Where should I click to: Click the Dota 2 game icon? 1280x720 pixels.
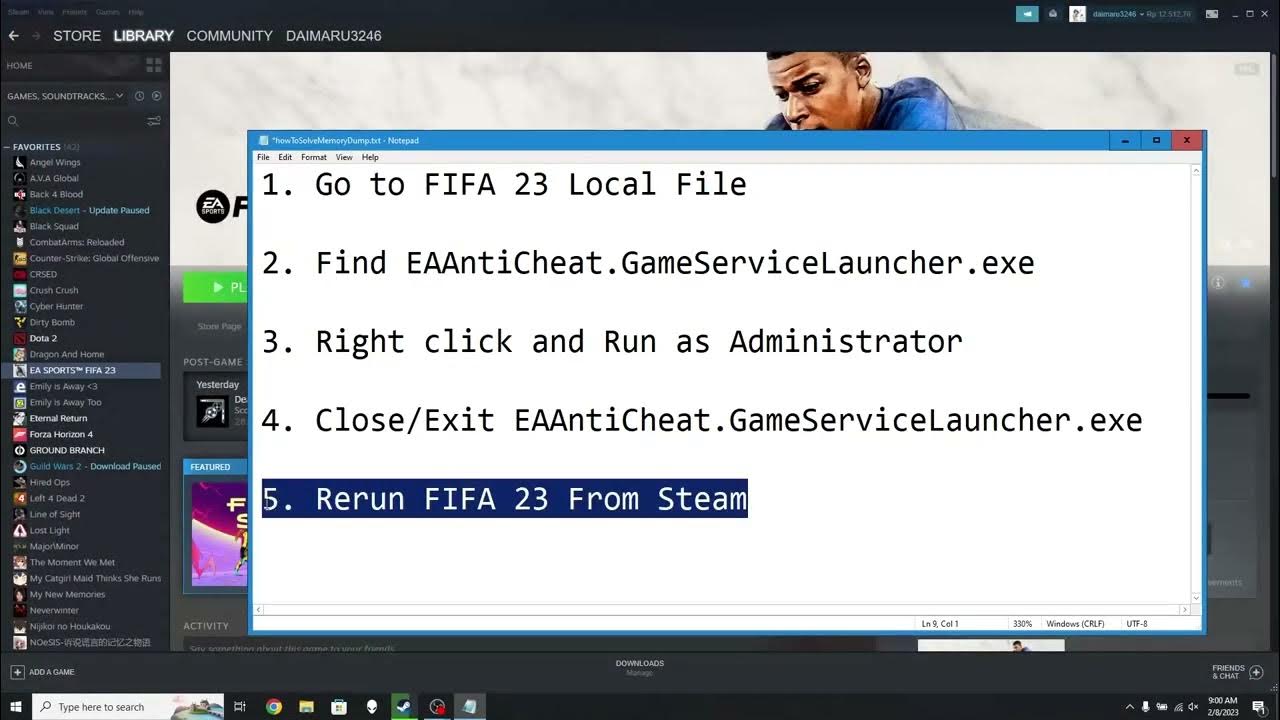coord(20,338)
